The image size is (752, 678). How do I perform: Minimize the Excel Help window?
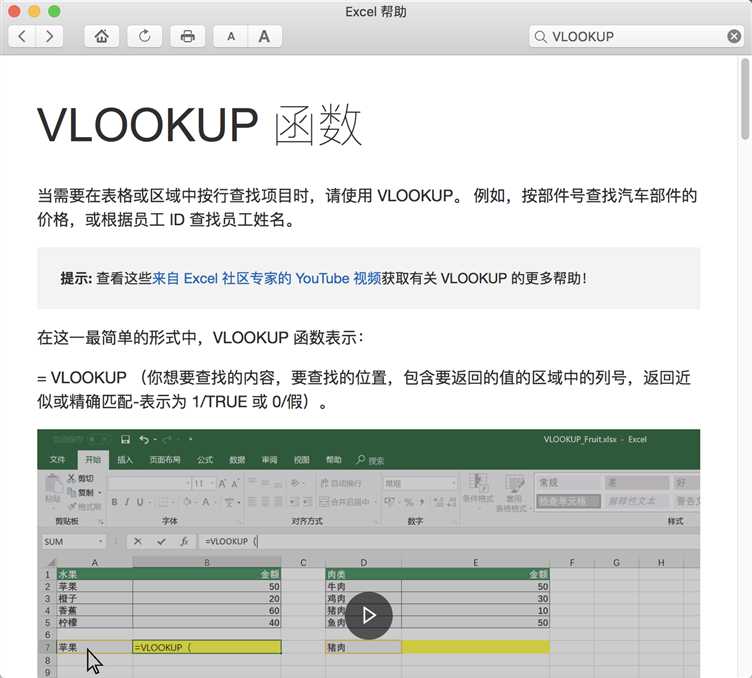pyautogui.click(x=34, y=11)
